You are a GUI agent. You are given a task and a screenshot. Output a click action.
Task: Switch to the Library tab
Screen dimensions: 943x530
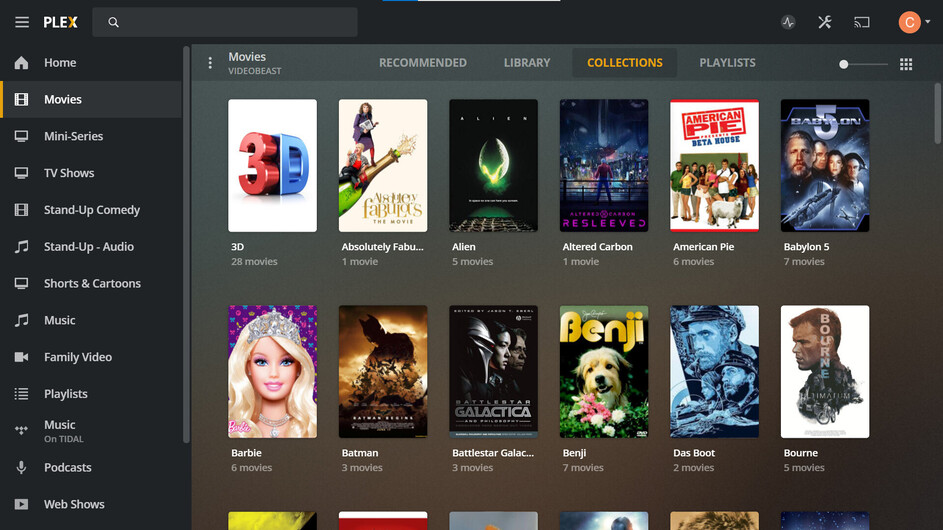coord(527,63)
